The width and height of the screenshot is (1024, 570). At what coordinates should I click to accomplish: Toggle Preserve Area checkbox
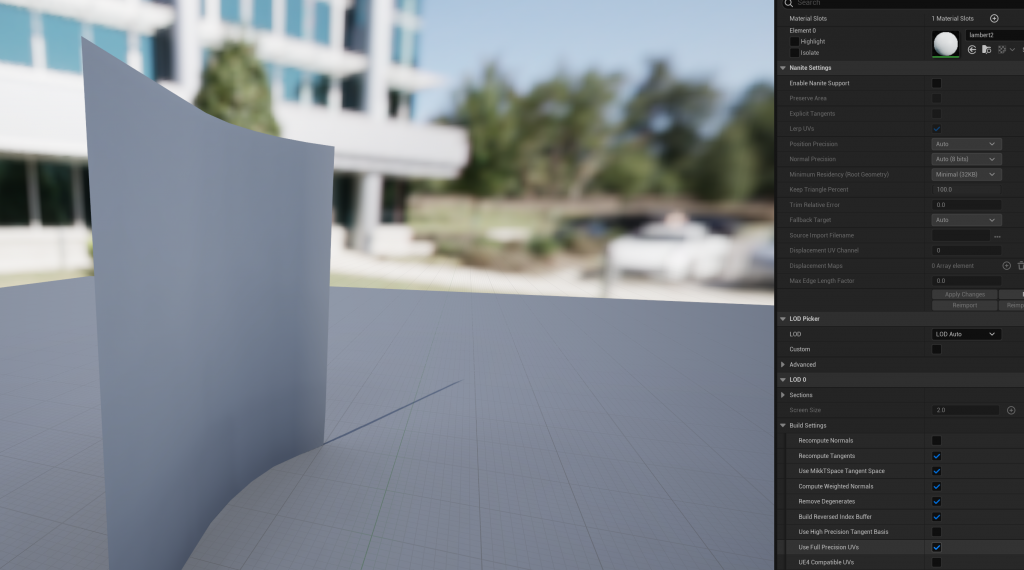[936, 99]
